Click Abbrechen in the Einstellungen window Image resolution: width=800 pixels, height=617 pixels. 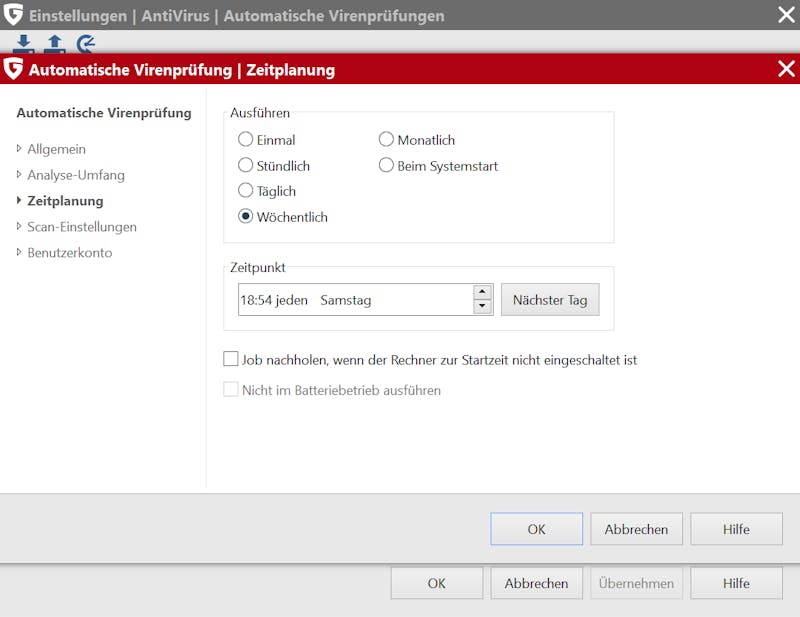(536, 583)
